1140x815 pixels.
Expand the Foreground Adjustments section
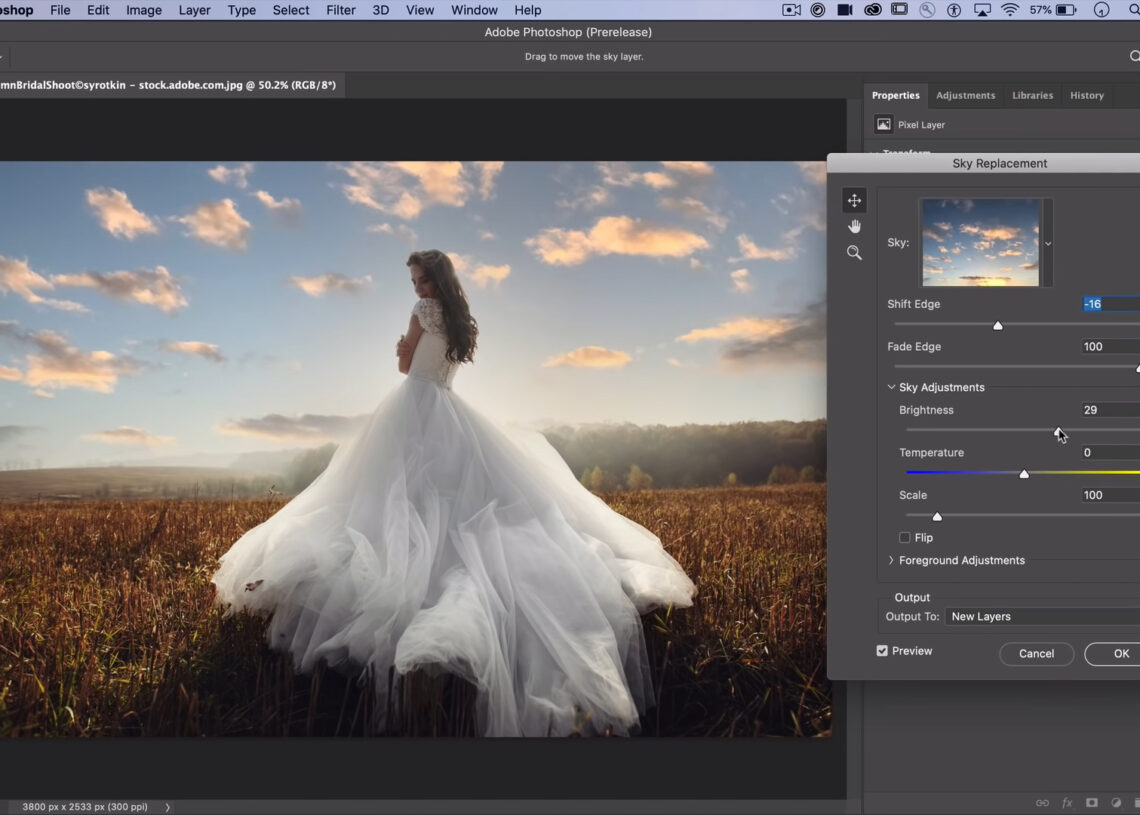(891, 561)
